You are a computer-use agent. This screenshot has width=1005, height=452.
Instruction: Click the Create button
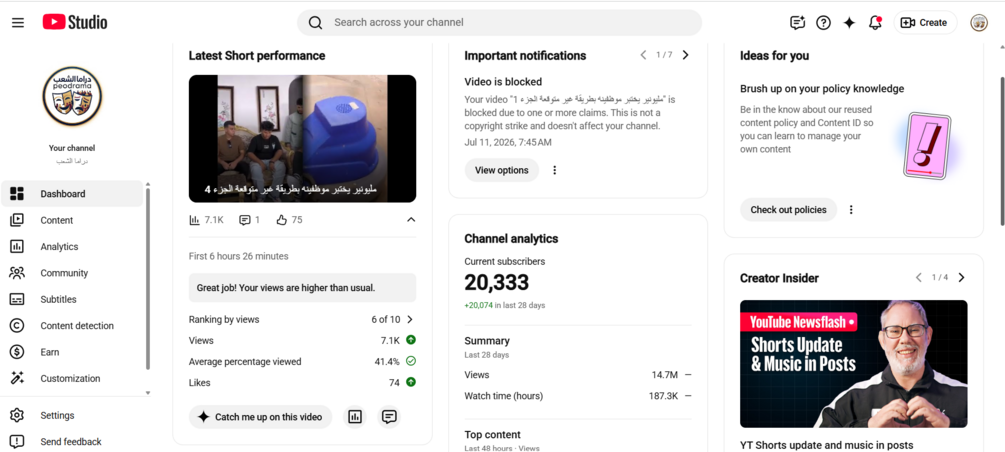925,22
